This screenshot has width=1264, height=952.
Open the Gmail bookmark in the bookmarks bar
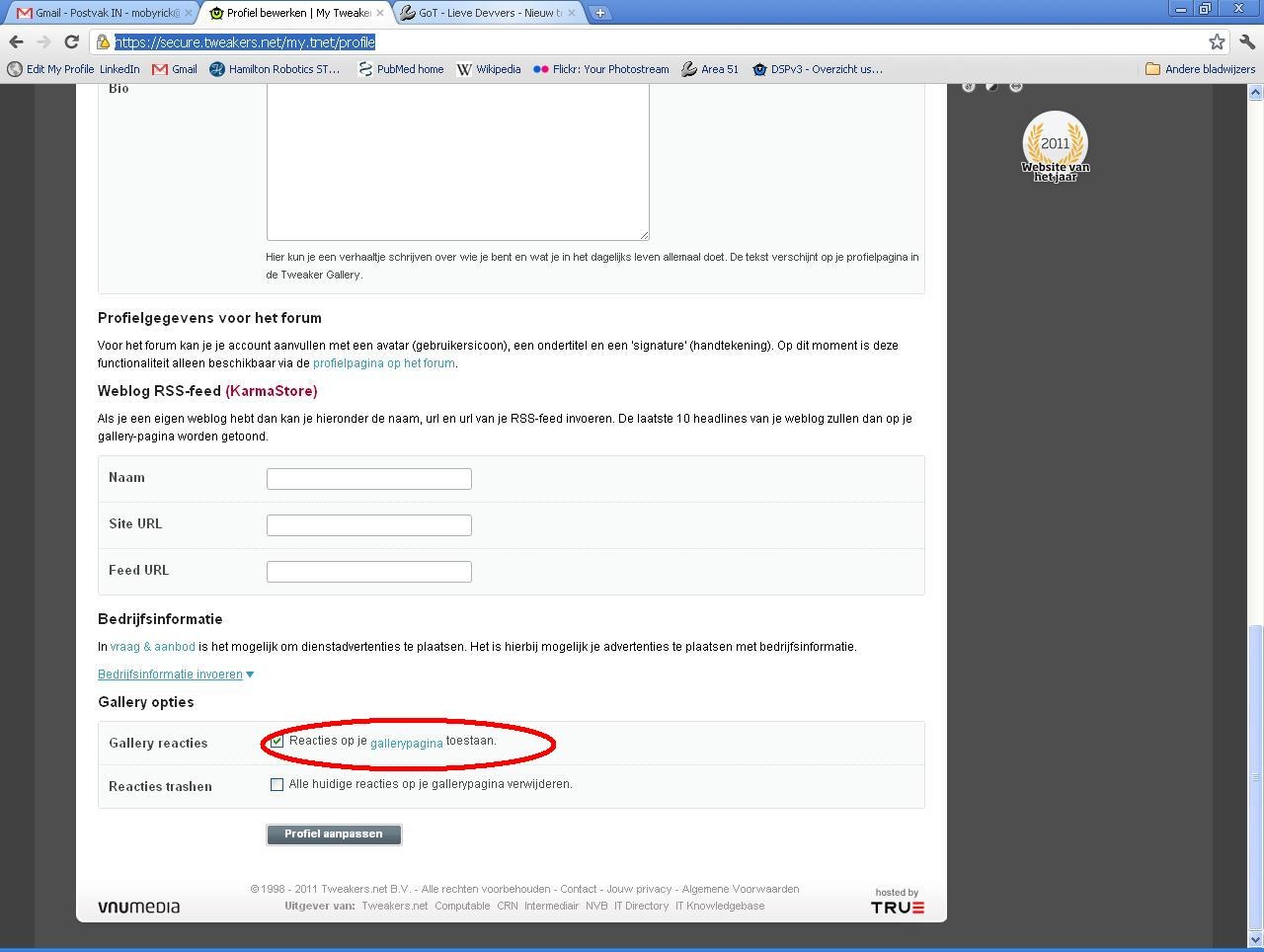(175, 69)
